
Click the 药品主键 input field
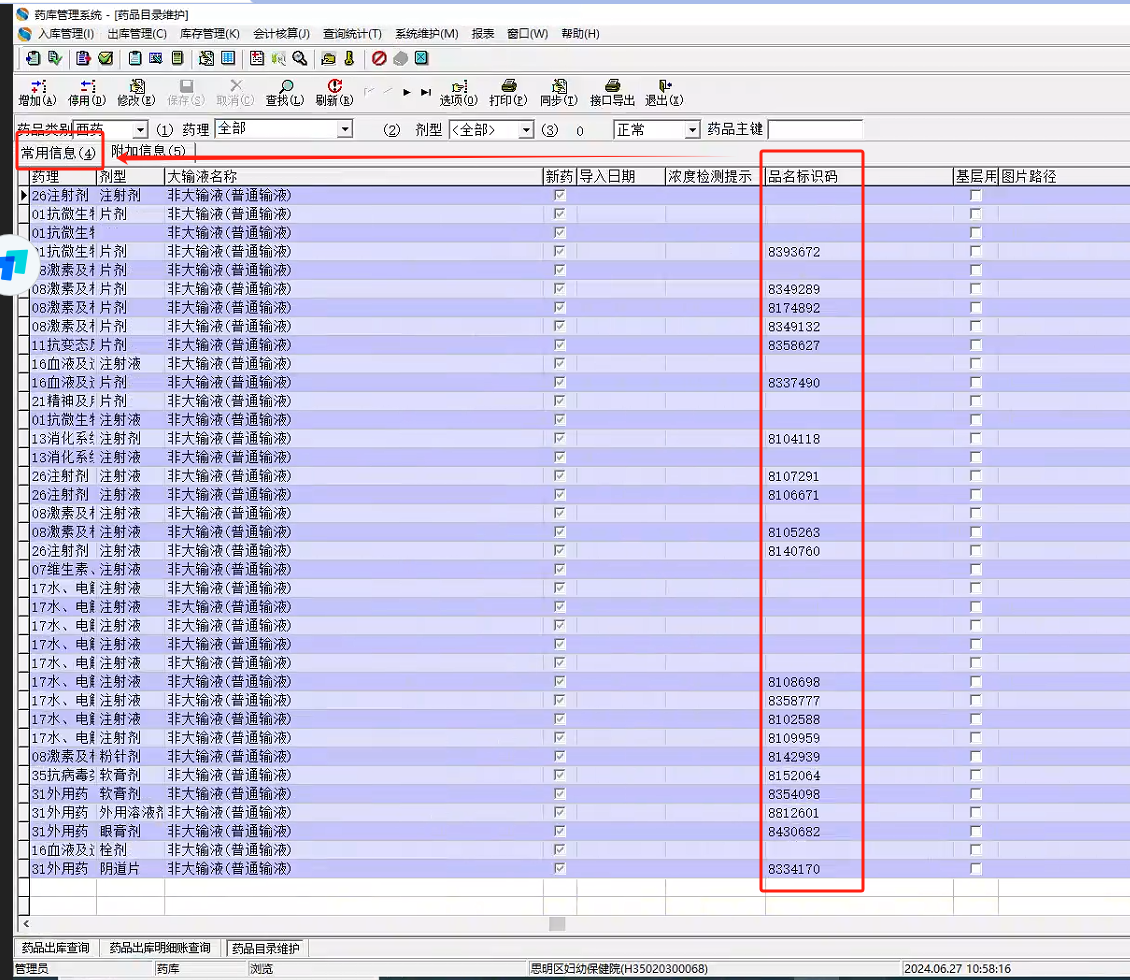814,130
